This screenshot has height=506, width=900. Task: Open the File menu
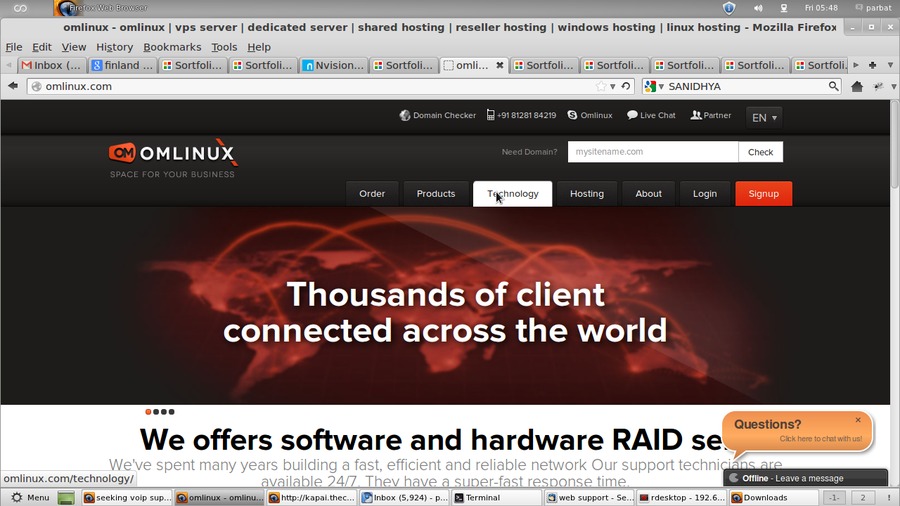tap(14, 47)
